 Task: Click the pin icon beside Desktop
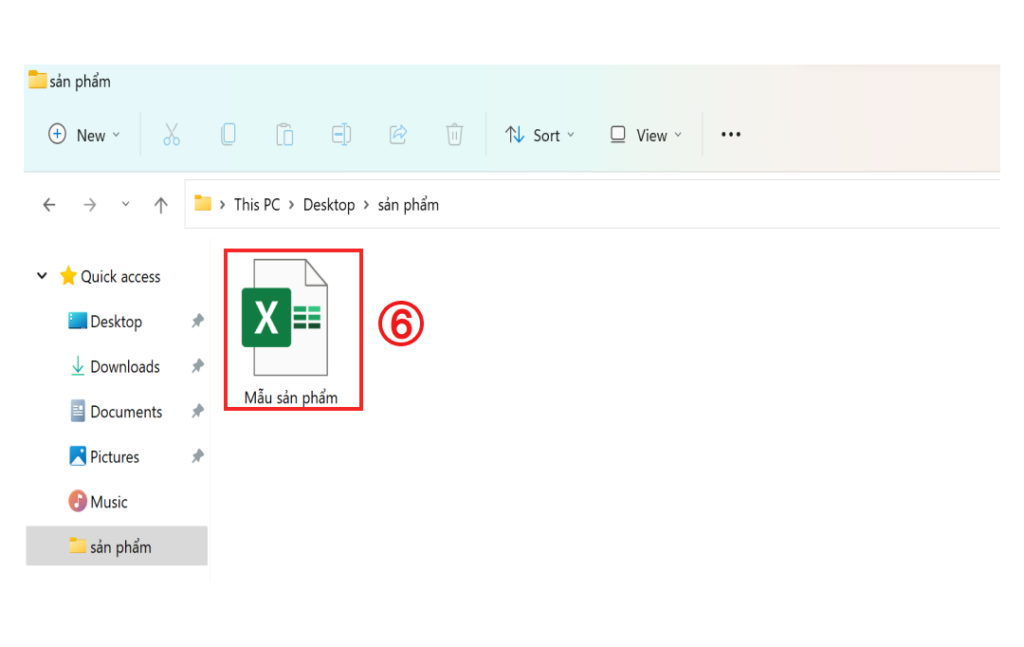click(x=197, y=321)
